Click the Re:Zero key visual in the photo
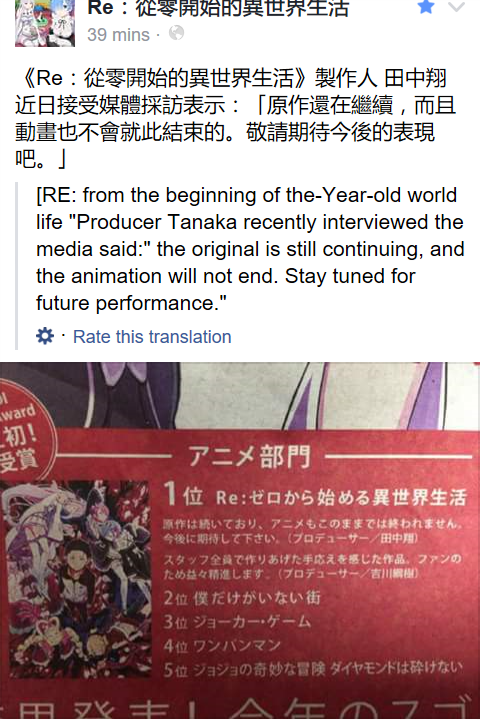Viewport: 480px width, 721px height. click(79, 578)
